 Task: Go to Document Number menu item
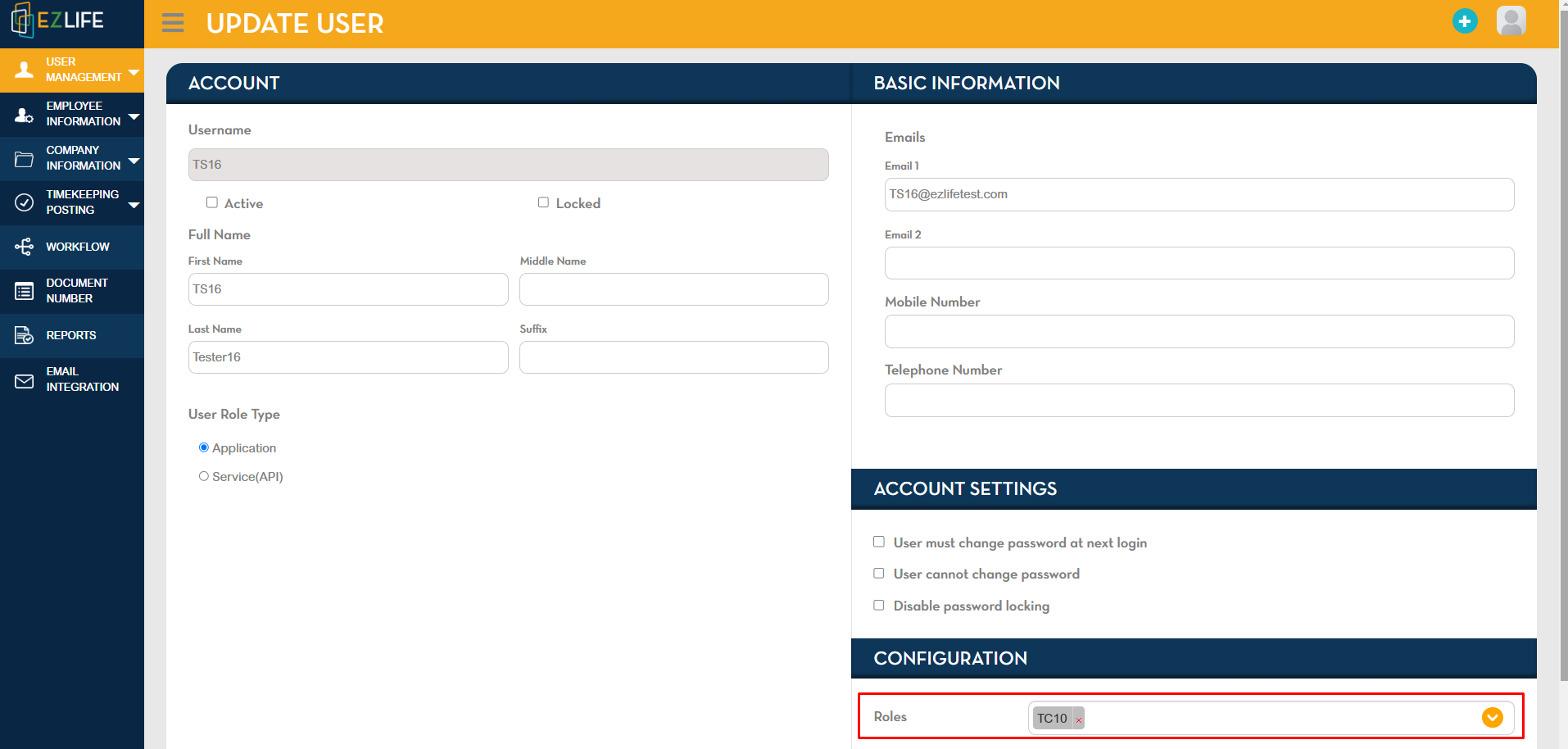(x=72, y=291)
